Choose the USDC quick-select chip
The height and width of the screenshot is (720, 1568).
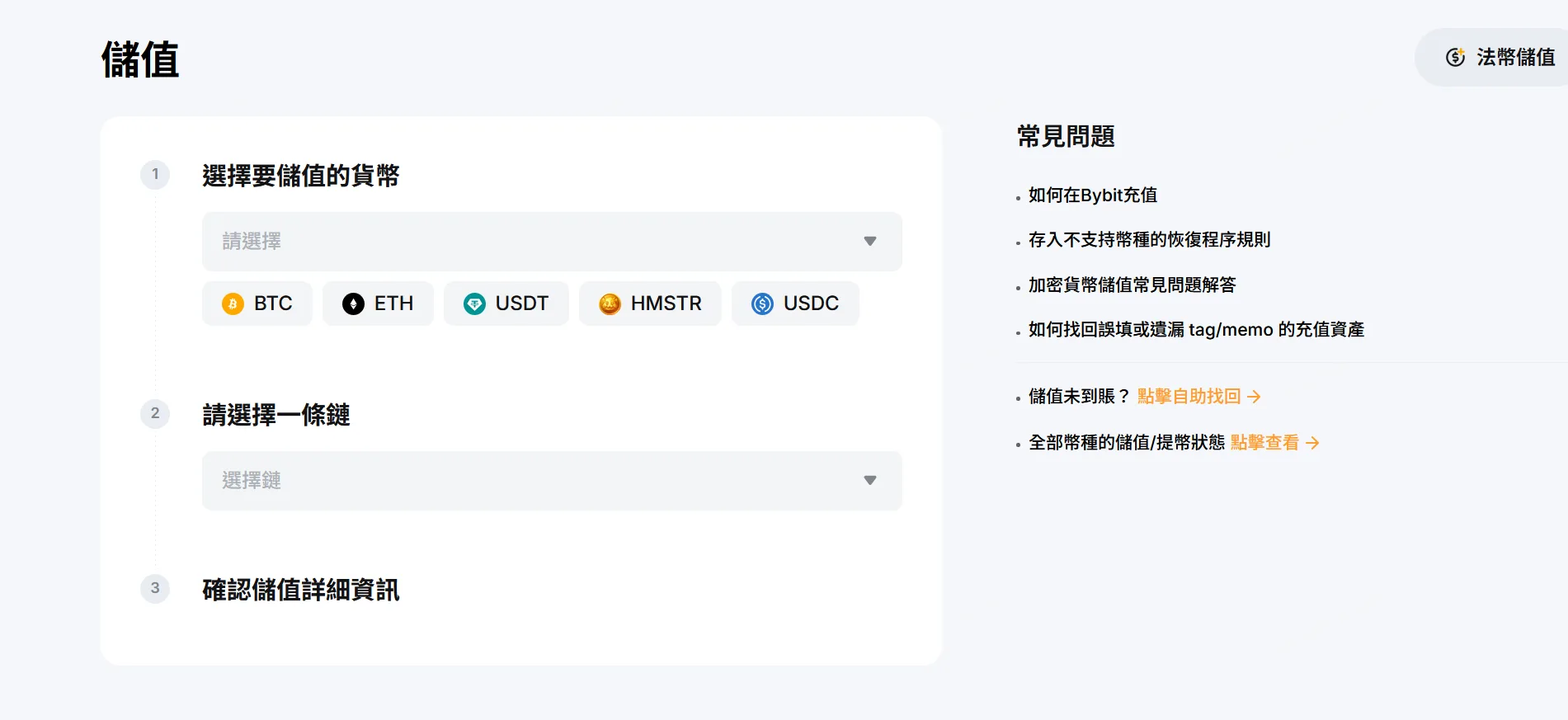click(795, 304)
